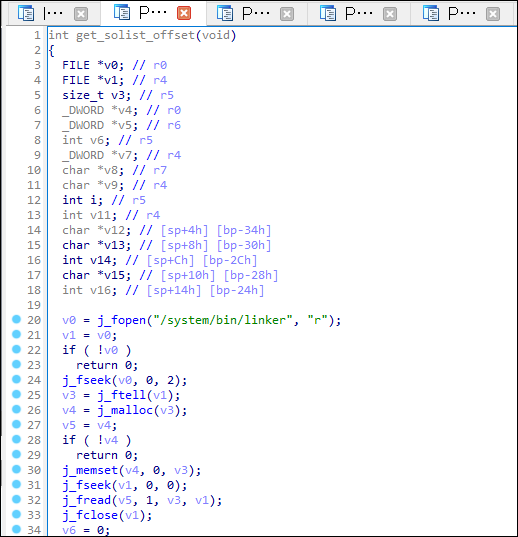Click the document icon of the fourth tab
The width and height of the screenshot is (518, 537).
point(328,13)
